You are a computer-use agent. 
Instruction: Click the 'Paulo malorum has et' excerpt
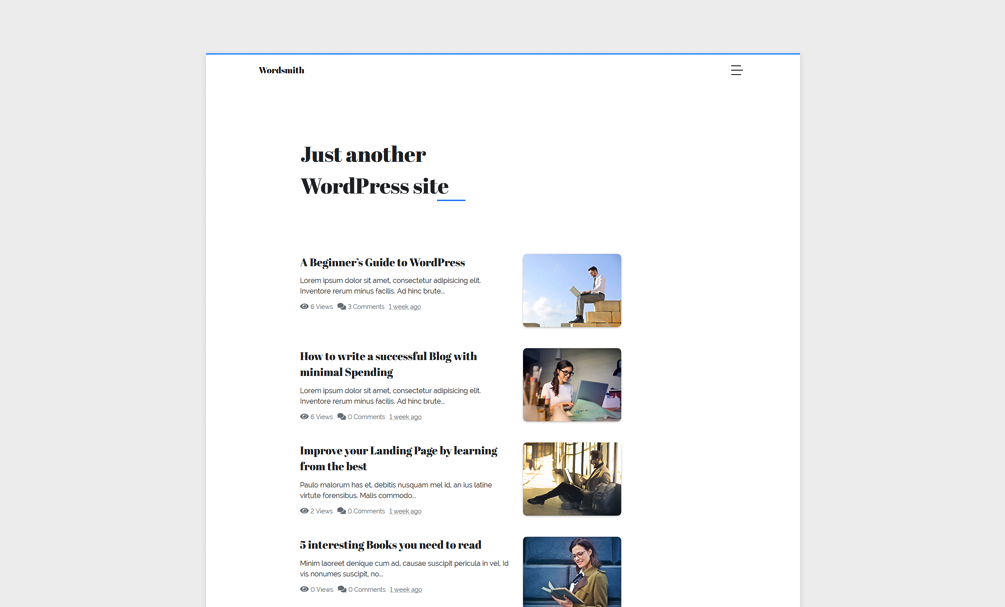pyautogui.click(x=395, y=490)
